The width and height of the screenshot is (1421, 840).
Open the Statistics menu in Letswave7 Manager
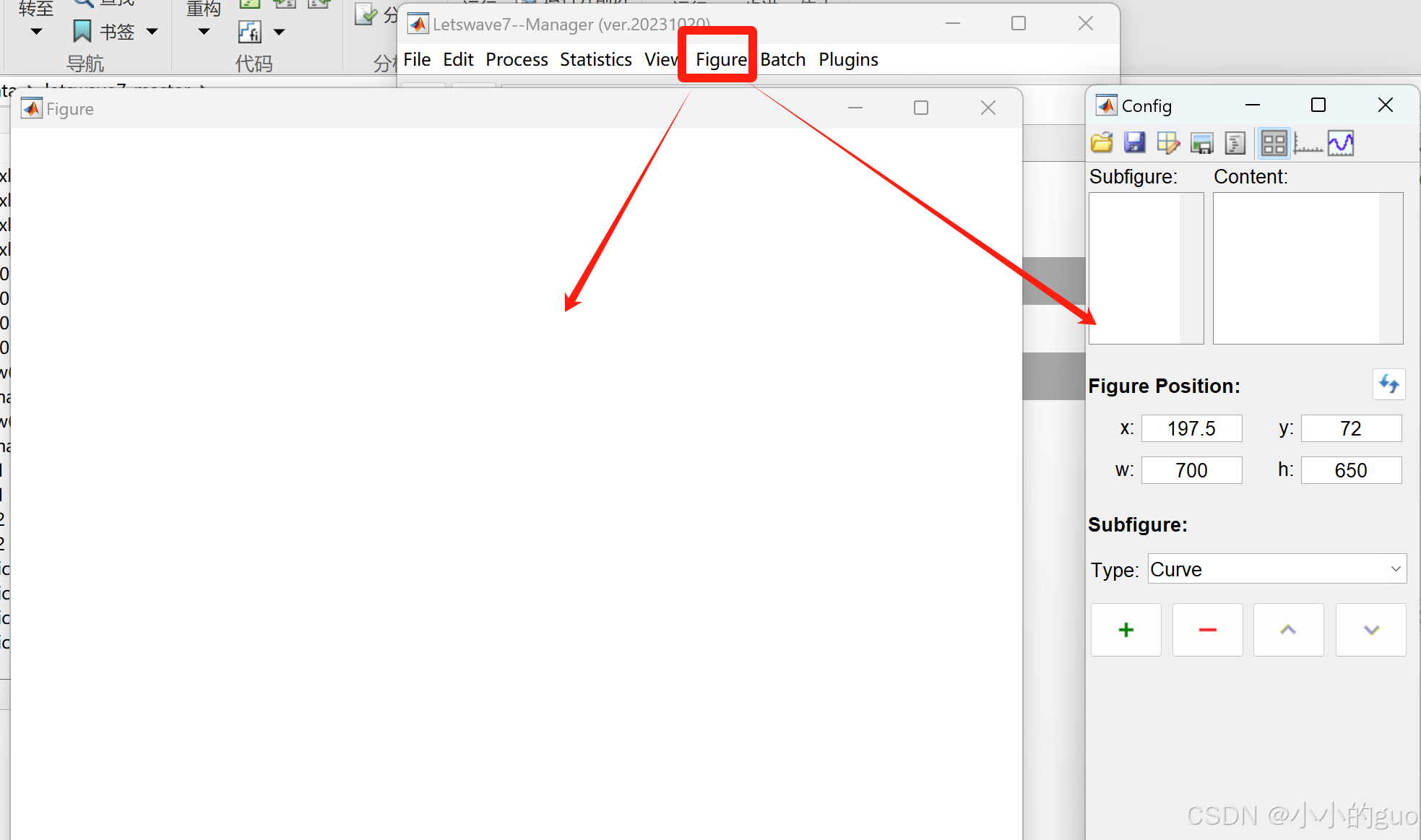(x=596, y=59)
